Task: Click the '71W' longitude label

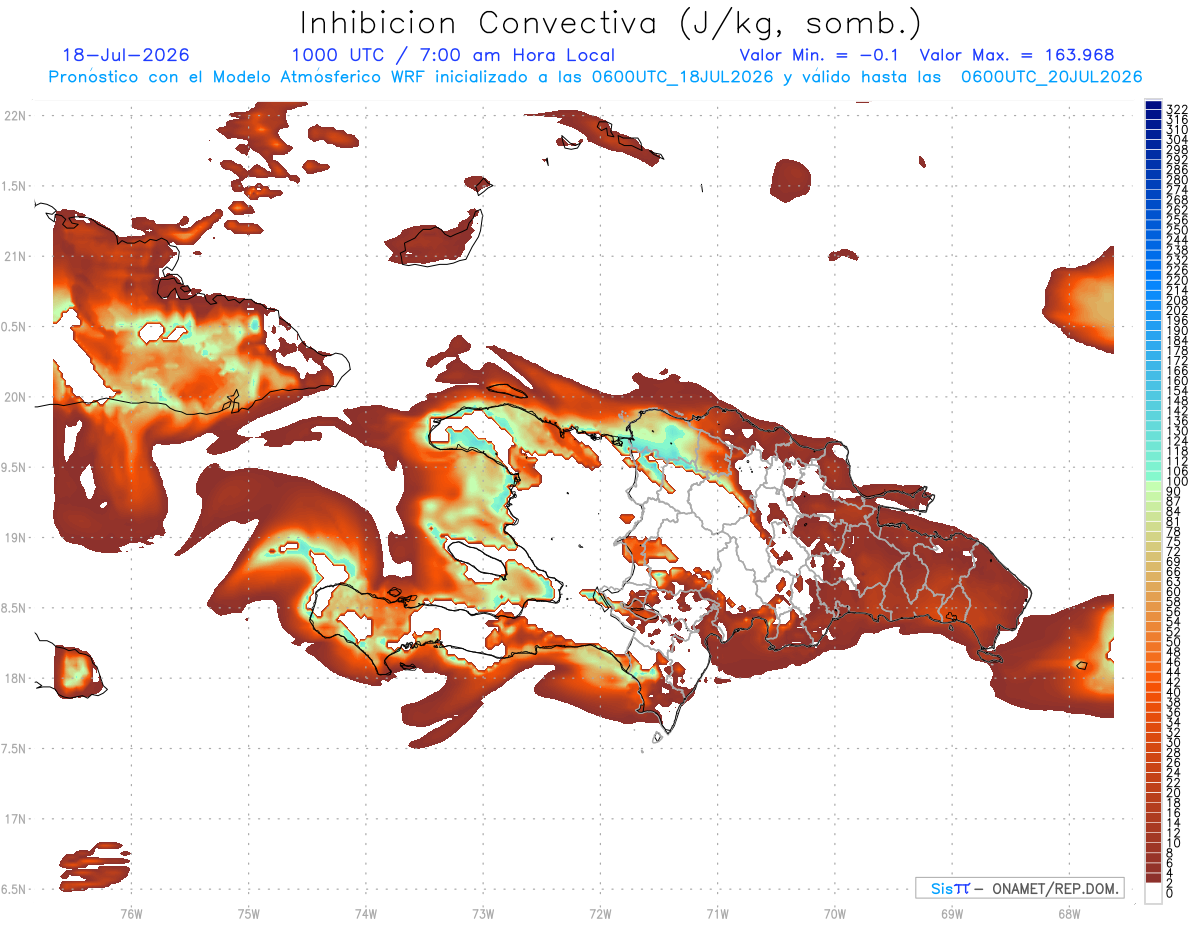Action: pyautogui.click(x=717, y=913)
